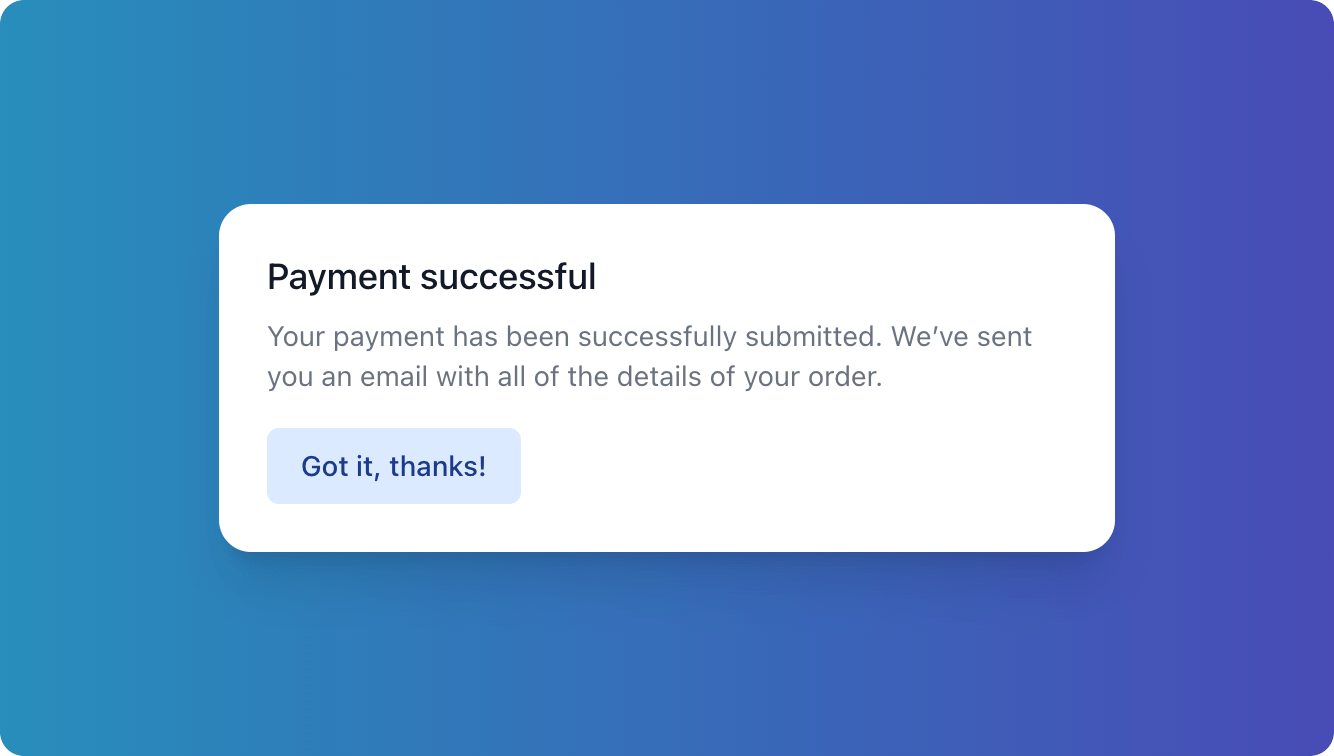Select the Payment successful heading
Viewport: 1334px width, 756px height.
(x=431, y=277)
